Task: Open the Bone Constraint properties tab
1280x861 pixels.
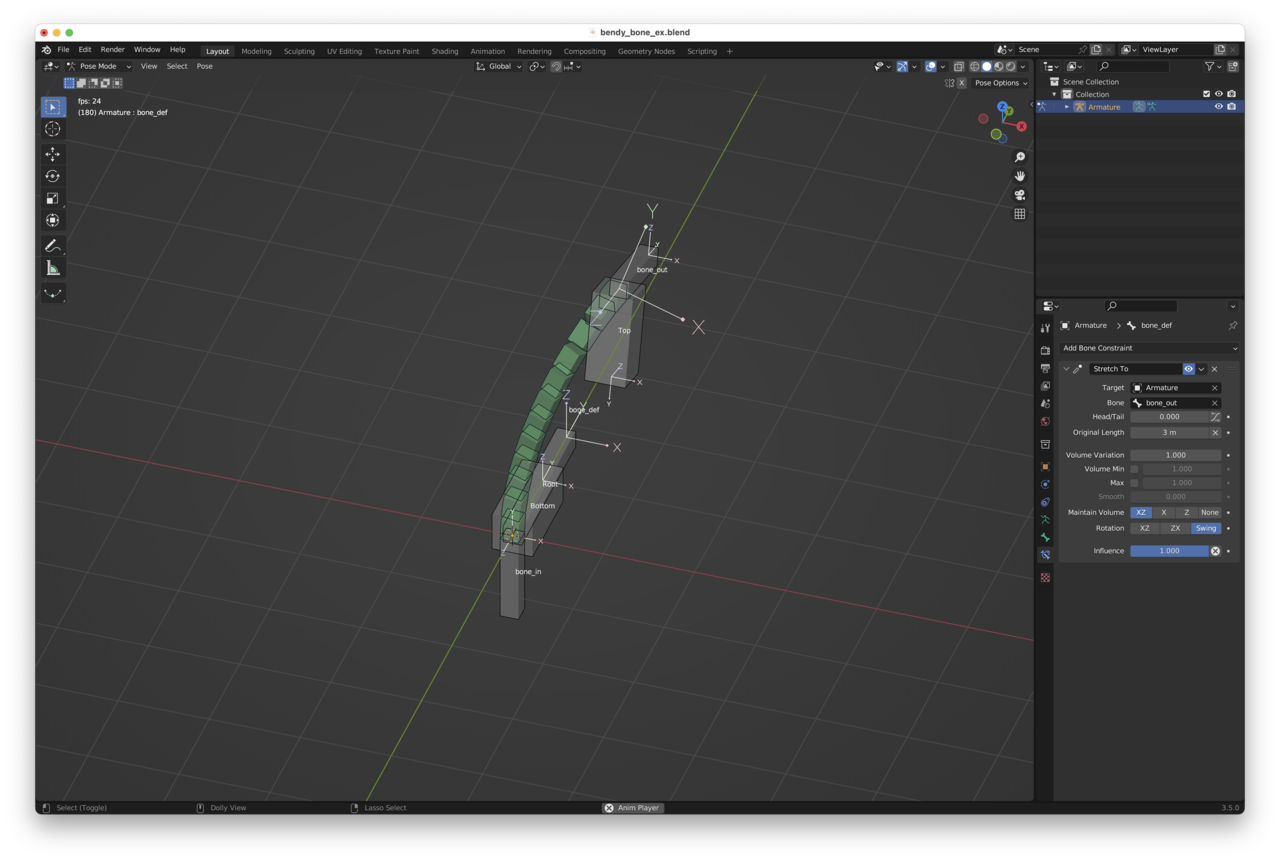Action: coord(1045,555)
